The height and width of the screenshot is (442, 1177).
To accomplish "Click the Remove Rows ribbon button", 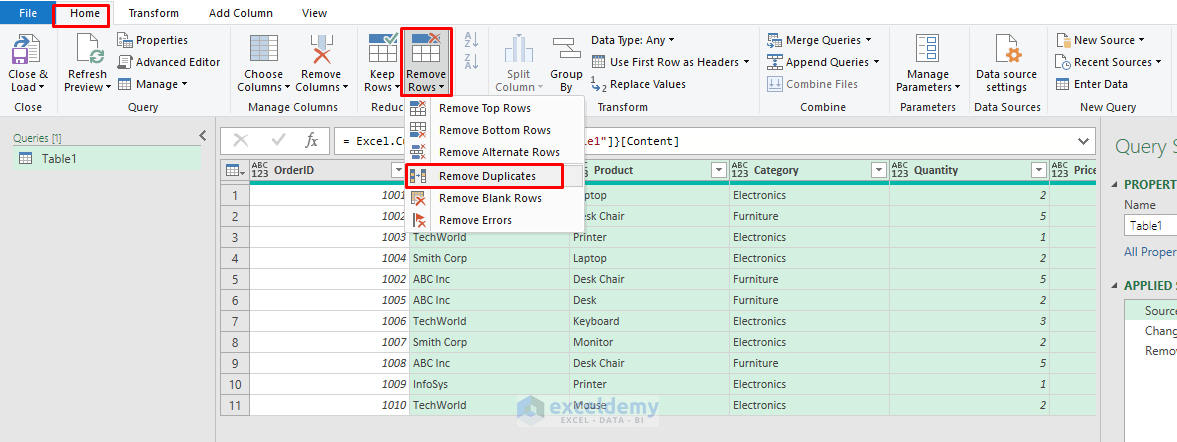I will click(426, 62).
